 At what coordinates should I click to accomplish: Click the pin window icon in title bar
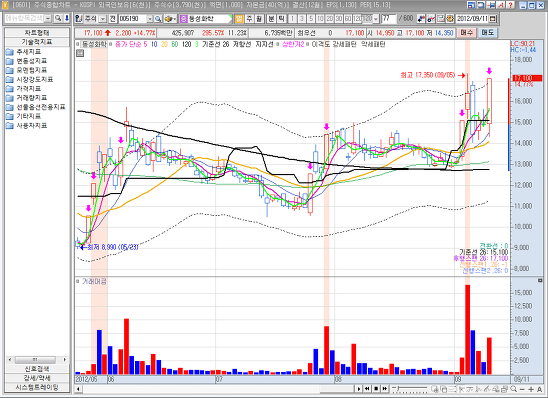[x=491, y=5]
